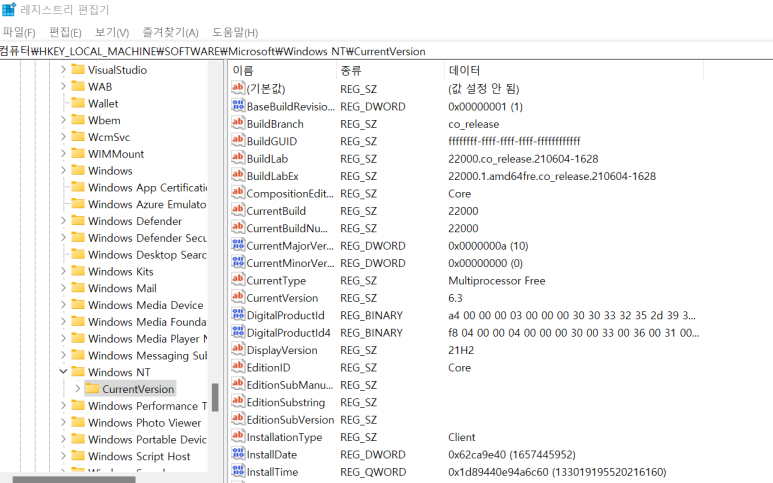Open the 도움말(H) menu
Viewport: 773px width, 483px height.
tap(235, 33)
